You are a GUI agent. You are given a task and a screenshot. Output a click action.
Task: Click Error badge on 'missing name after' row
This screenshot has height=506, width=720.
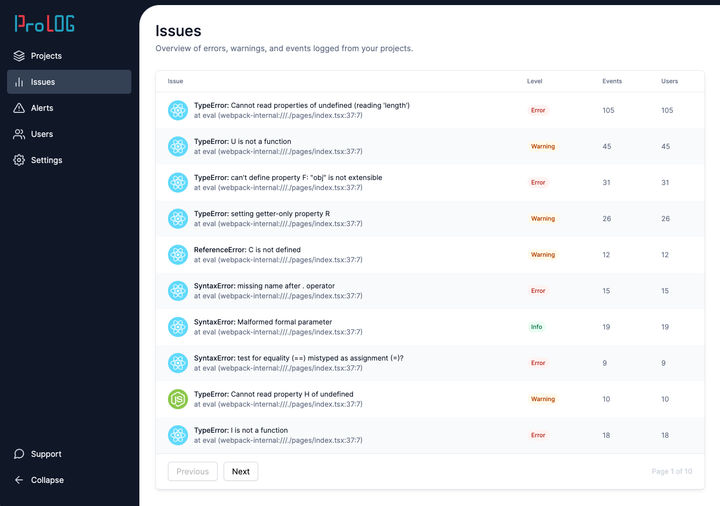tap(538, 291)
